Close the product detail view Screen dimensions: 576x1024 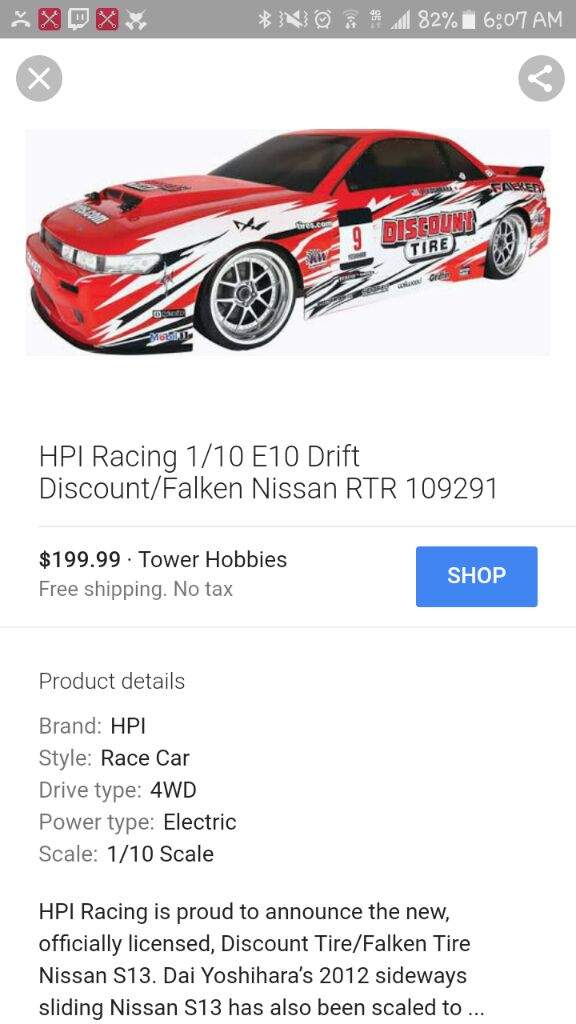(39, 79)
